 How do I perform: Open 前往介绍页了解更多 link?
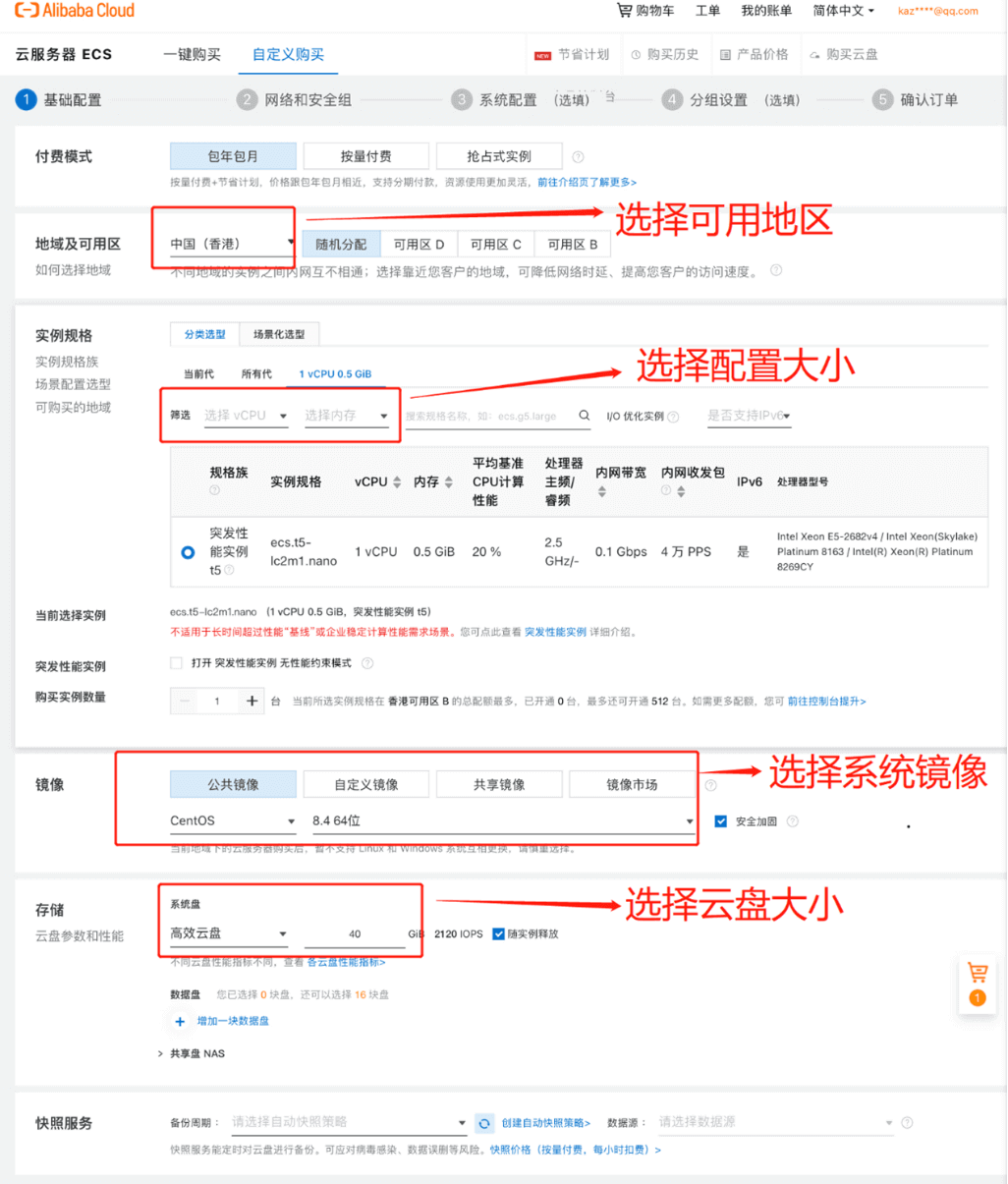(x=587, y=183)
